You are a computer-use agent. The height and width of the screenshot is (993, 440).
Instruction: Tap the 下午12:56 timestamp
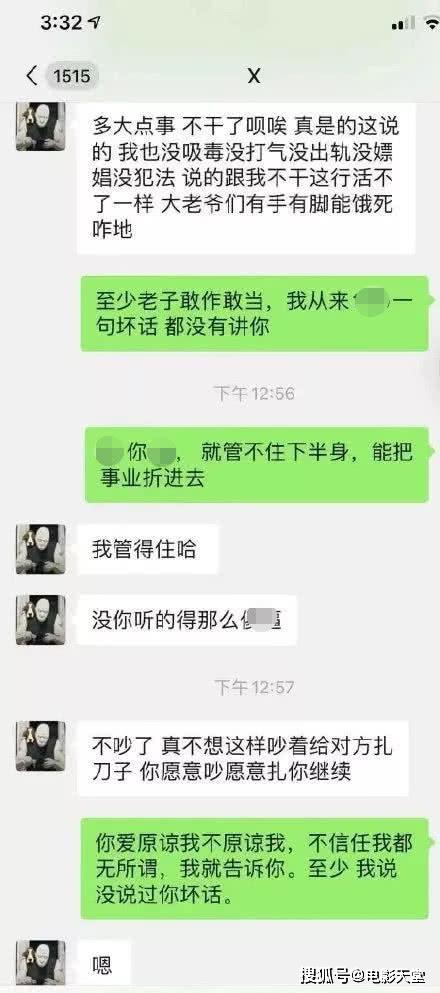point(254,394)
